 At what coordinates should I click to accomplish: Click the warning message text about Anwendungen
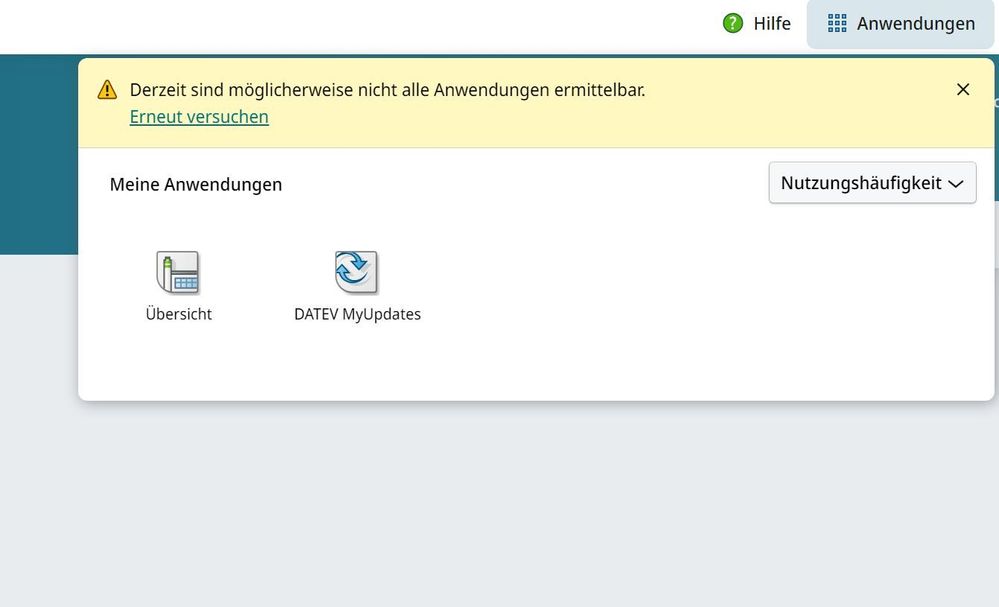click(x=387, y=90)
